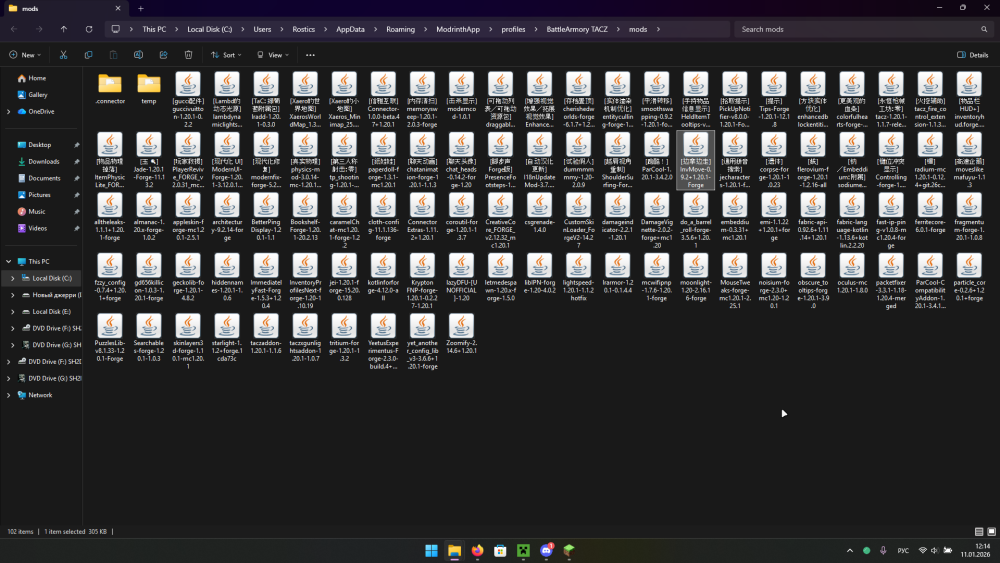Click the PC monitor icon in address bar
The height and width of the screenshot is (563, 1000).
115,29
